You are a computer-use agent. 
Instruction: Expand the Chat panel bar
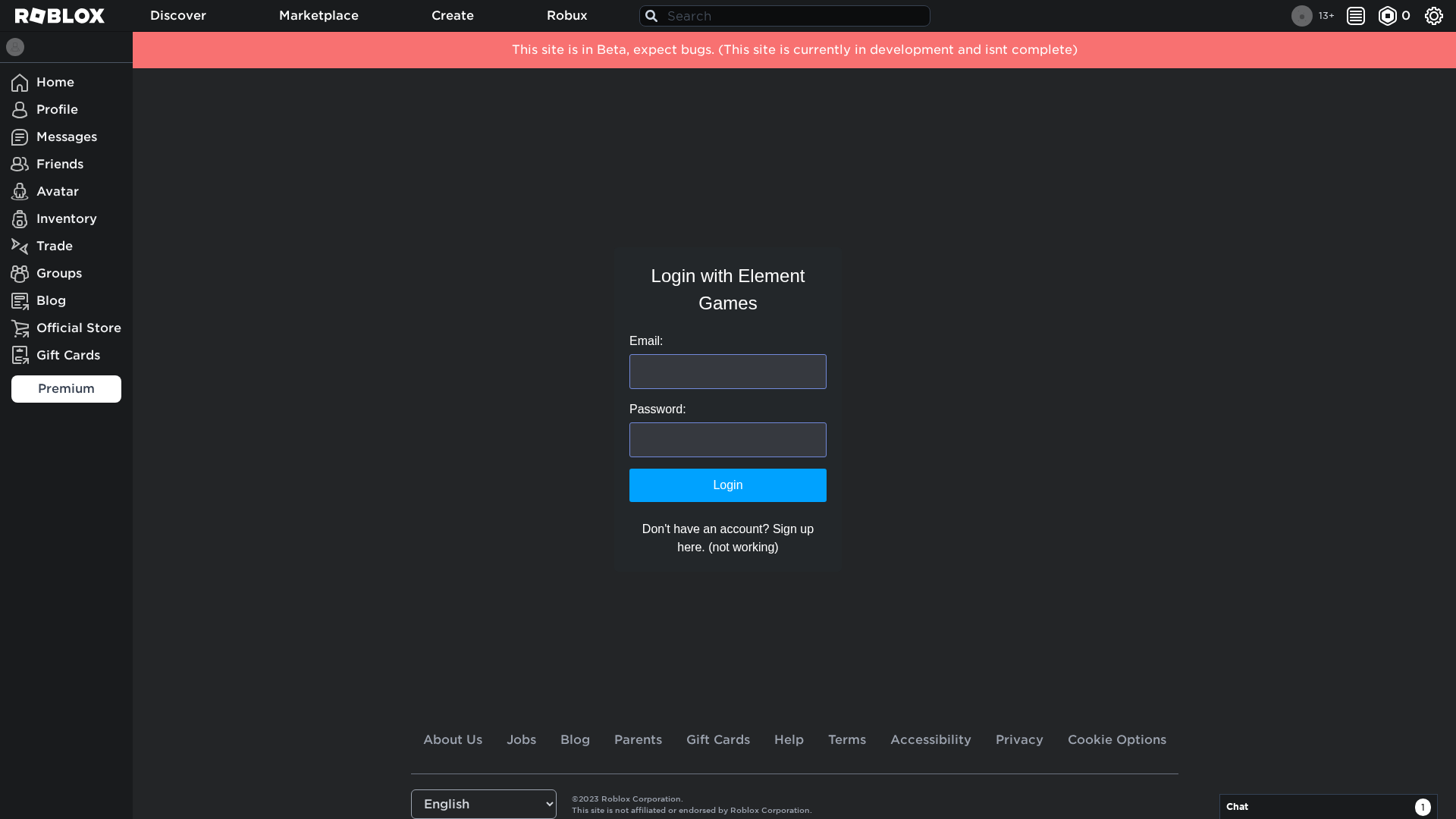pos(1328,807)
